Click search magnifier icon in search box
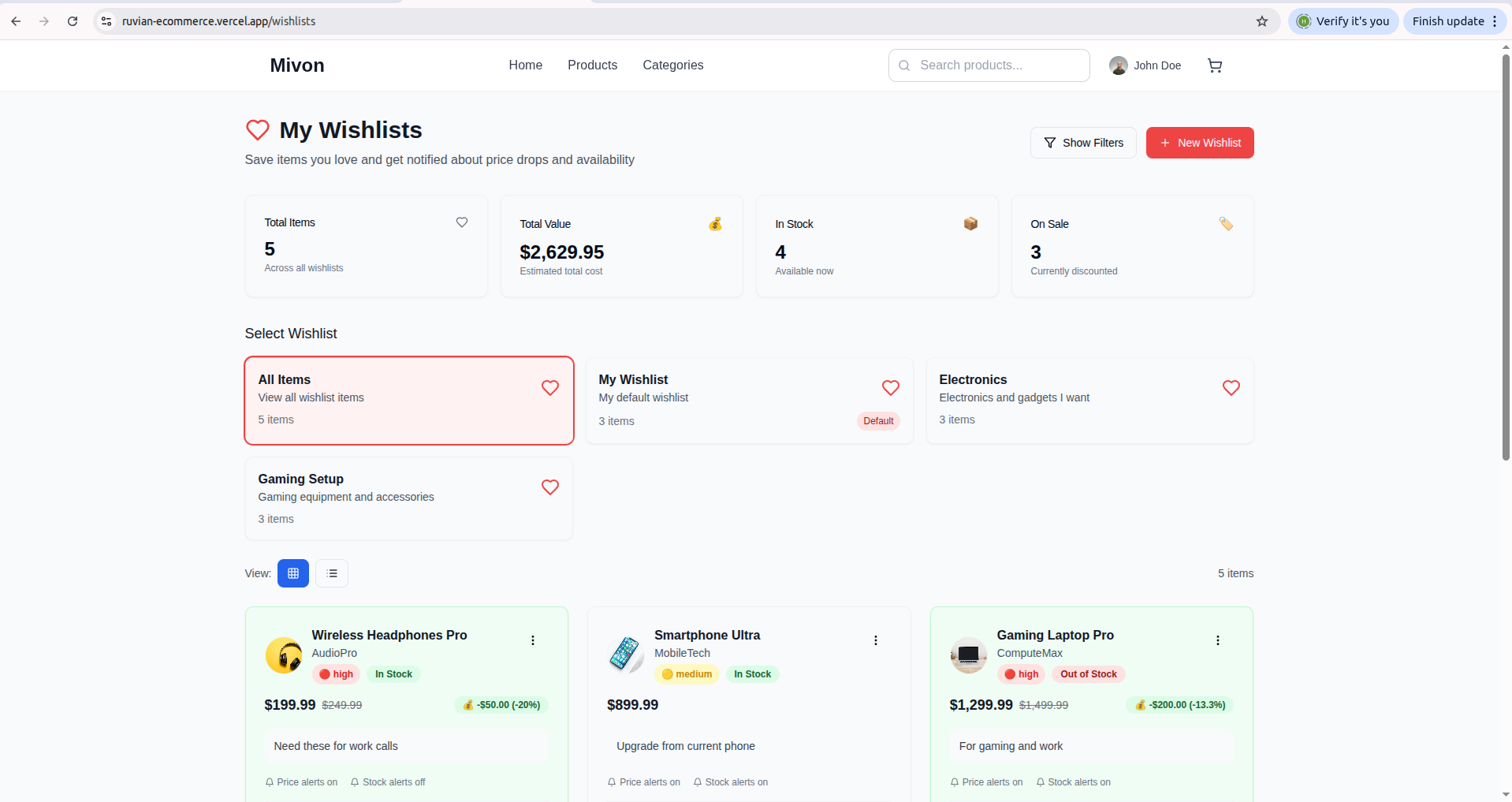 click(904, 65)
